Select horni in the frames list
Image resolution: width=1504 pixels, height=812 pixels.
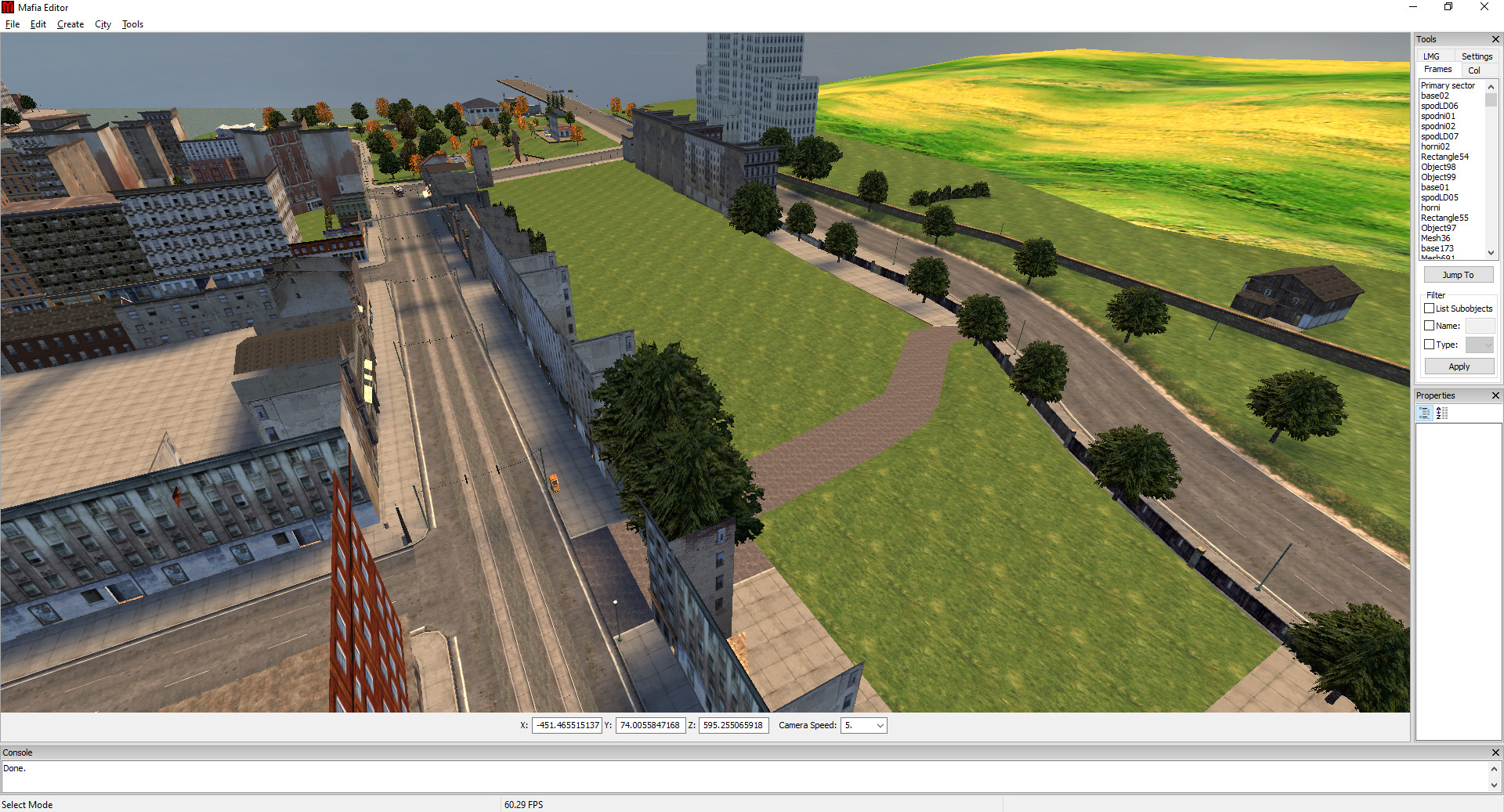click(1430, 208)
